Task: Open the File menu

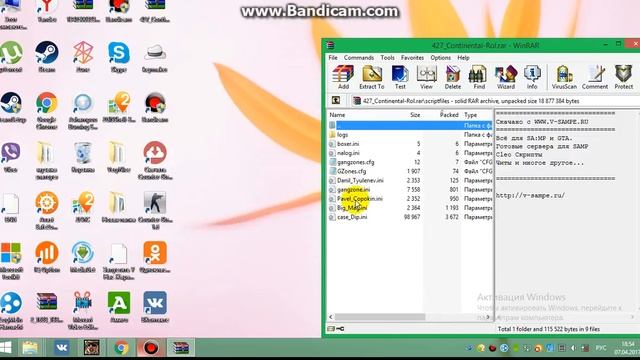Action: pyautogui.click(x=333, y=58)
